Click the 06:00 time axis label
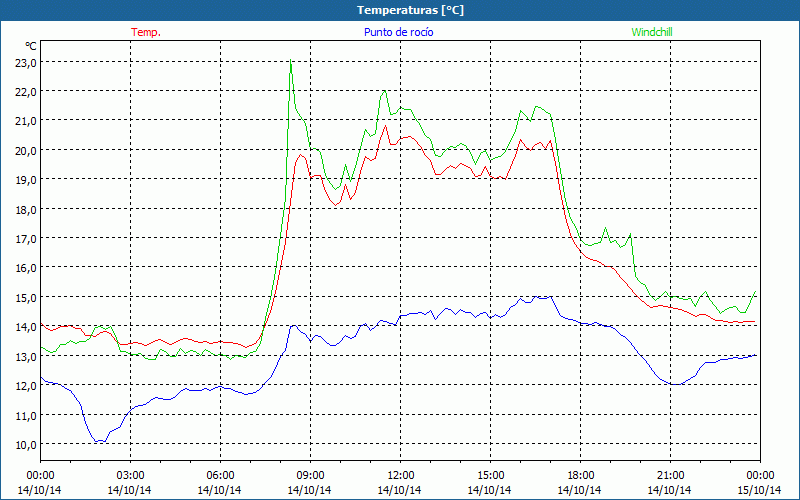Screen dimensions: 800x500 pos(220,475)
